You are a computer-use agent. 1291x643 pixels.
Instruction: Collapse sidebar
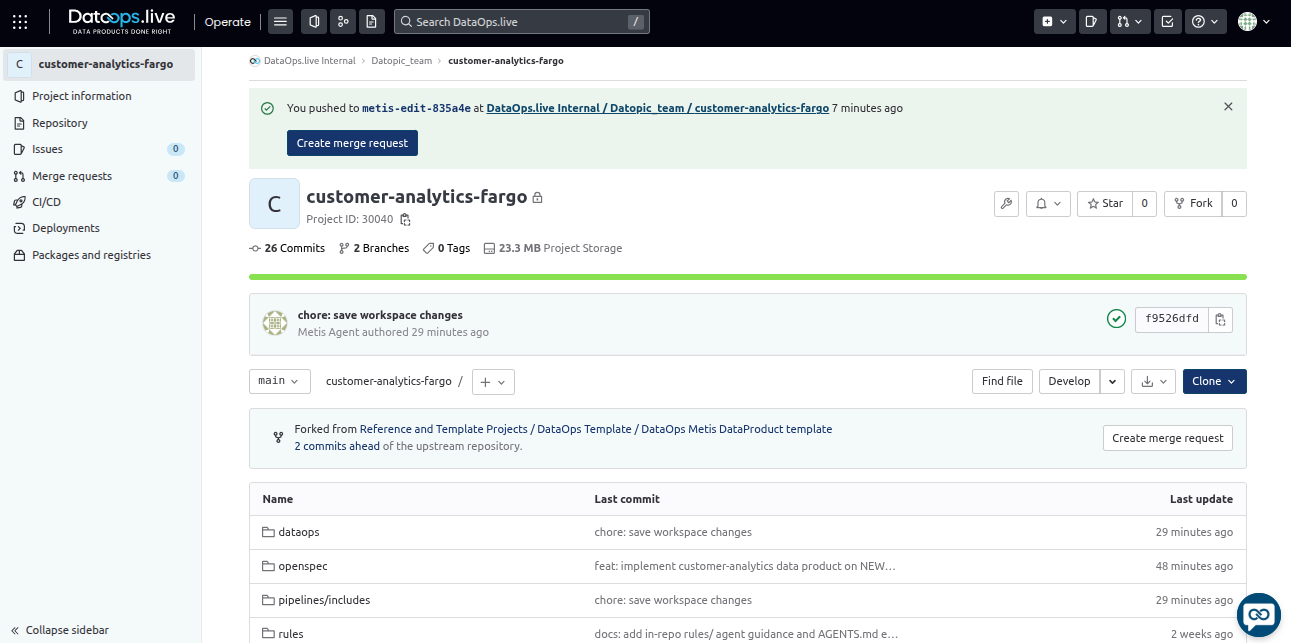[x=60, y=630]
